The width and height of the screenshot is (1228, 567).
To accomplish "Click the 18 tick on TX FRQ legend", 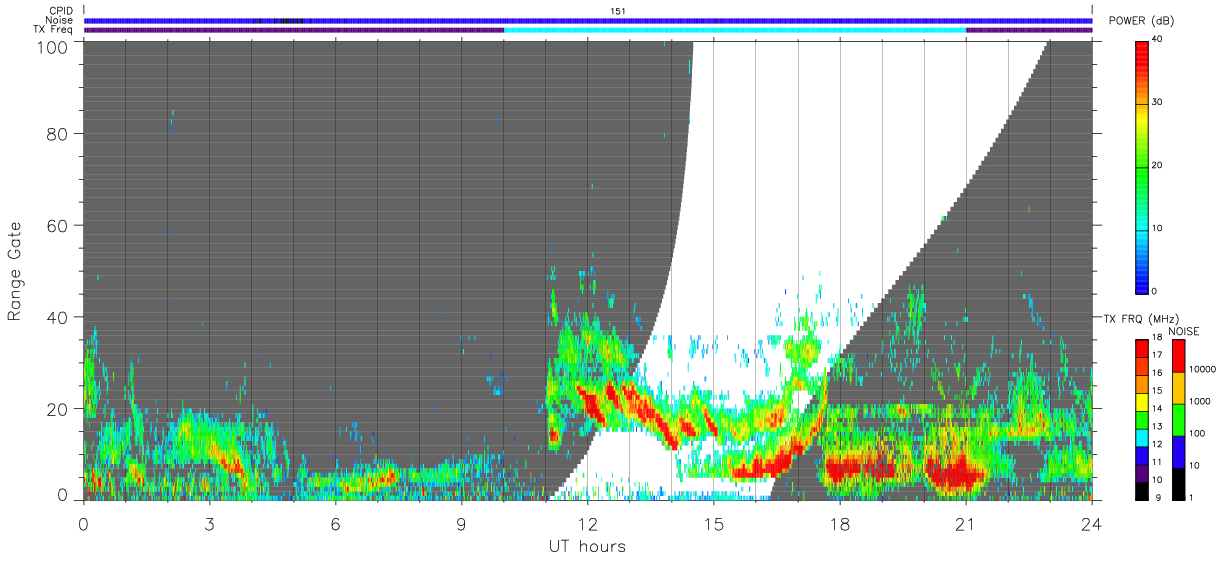I will (1157, 339).
